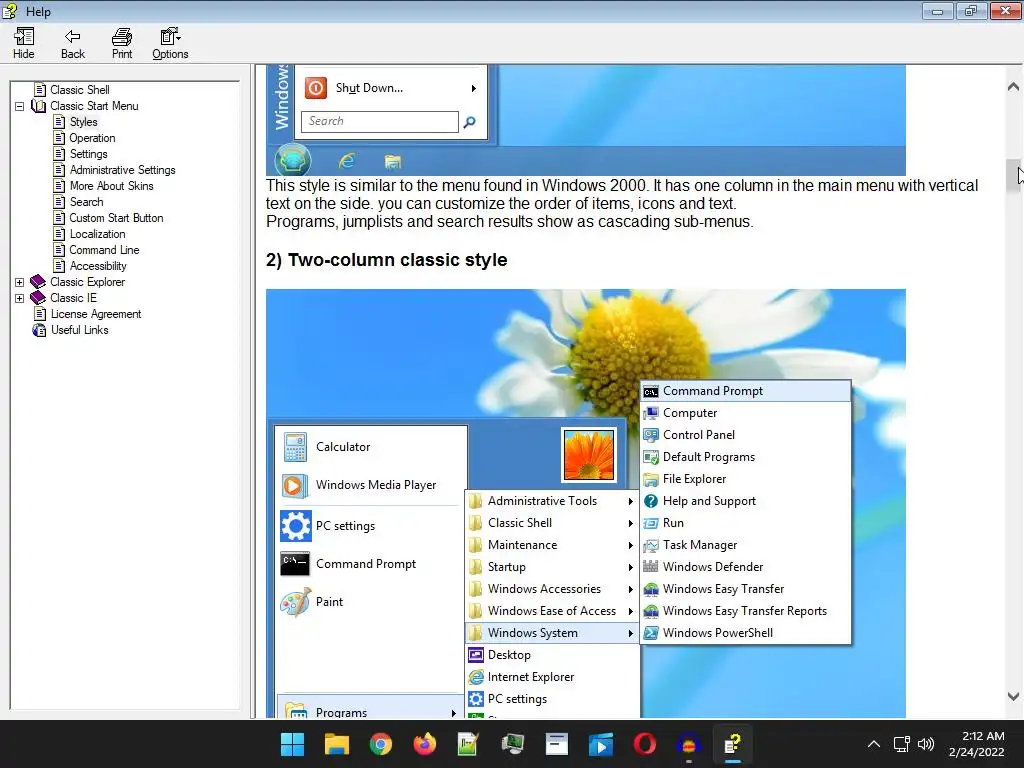Expand the Classic Explorer node
Image resolution: width=1024 pixels, height=768 pixels.
pyautogui.click(x=20, y=282)
